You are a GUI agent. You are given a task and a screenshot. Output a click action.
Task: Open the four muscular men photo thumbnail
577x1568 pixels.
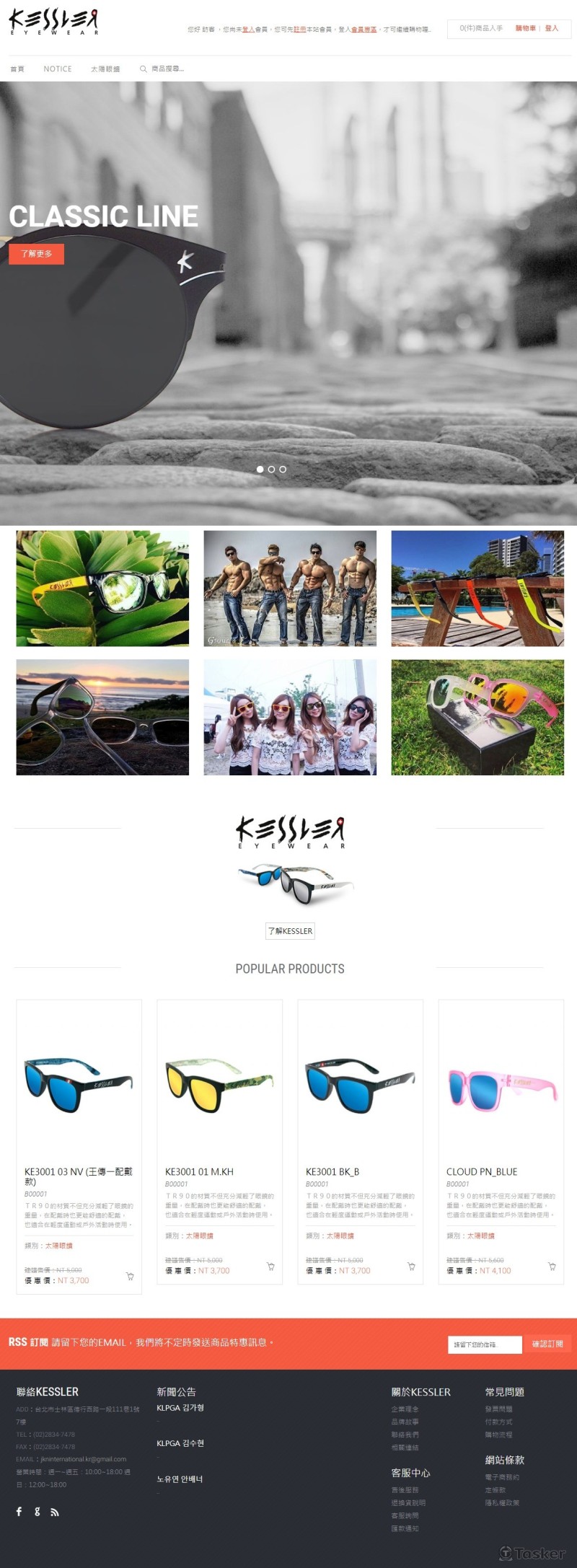coord(290,589)
